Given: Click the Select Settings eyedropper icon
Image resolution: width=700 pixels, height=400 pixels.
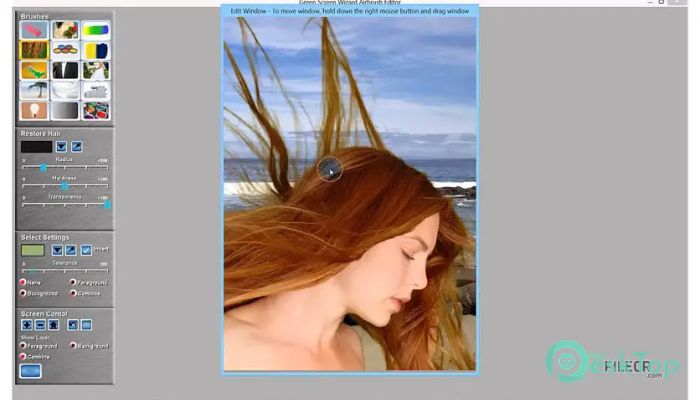Looking at the screenshot, I should tap(71, 250).
